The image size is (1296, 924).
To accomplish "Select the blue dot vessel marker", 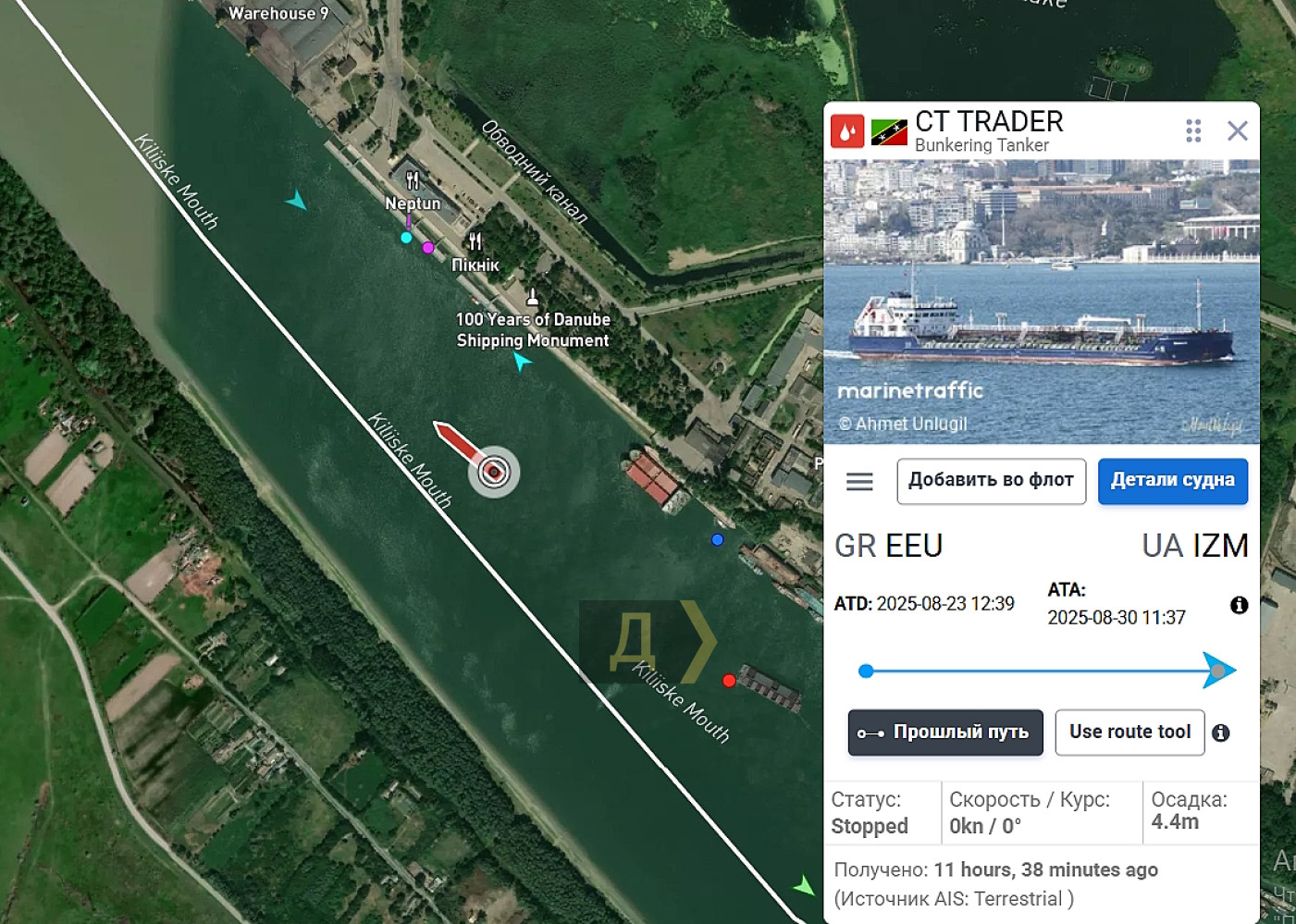I will [x=717, y=539].
